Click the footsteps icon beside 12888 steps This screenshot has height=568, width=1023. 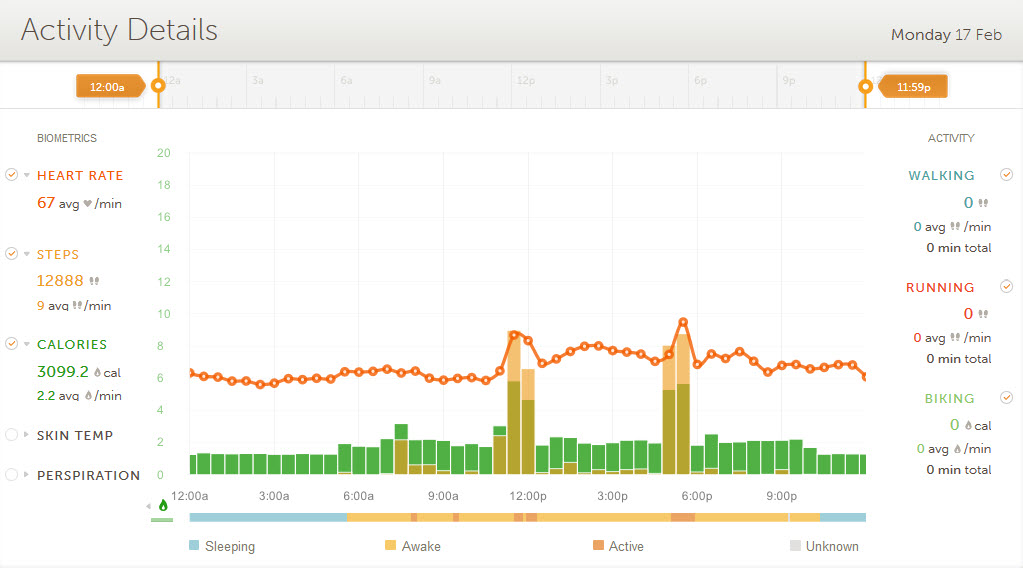94,281
